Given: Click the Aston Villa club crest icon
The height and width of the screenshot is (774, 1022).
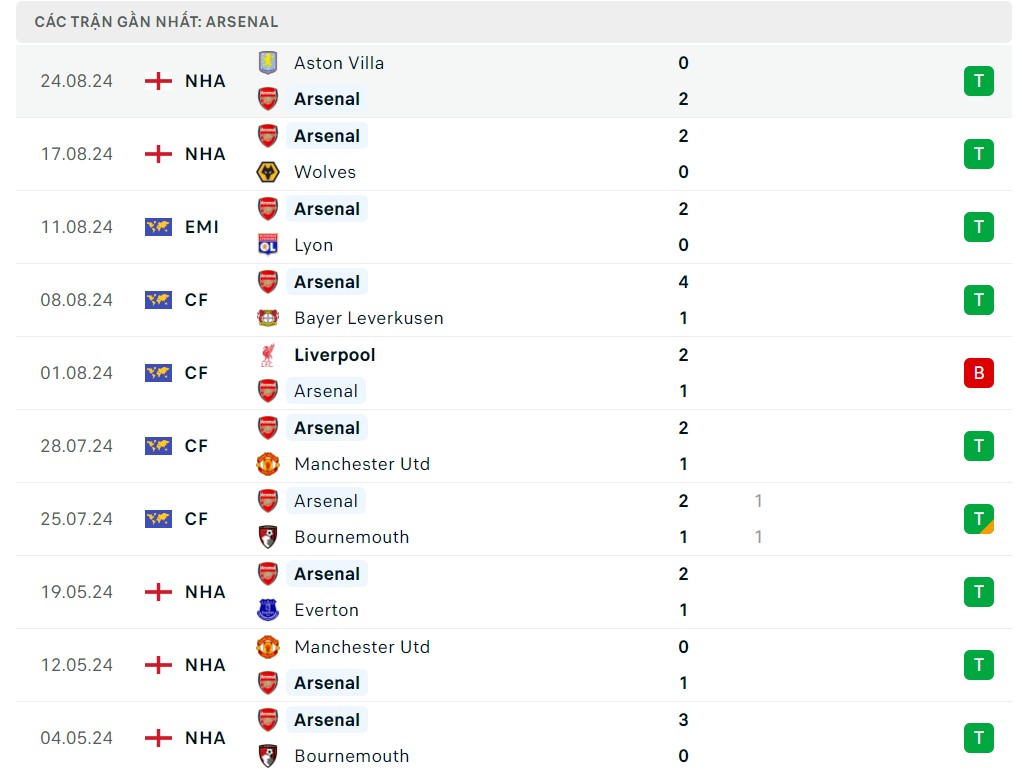Looking at the screenshot, I should pos(267,63).
